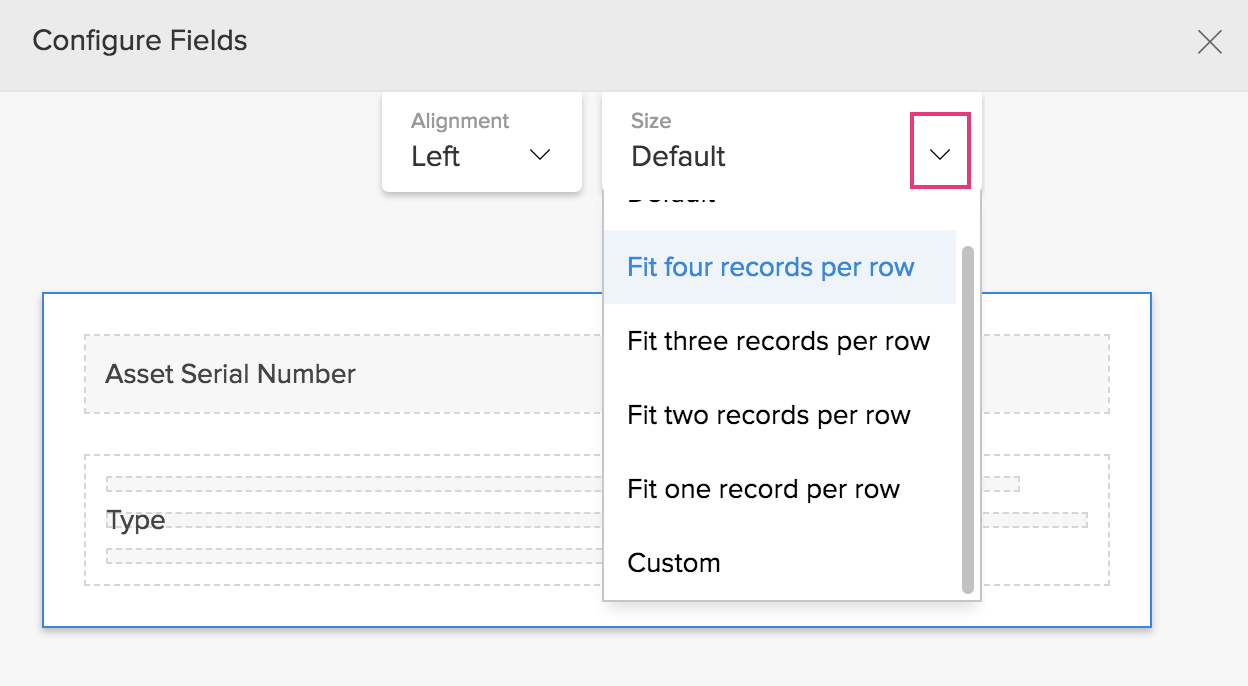Click the size list vertical scrollbar
The image size is (1248, 686).
pyautogui.click(x=967, y=420)
